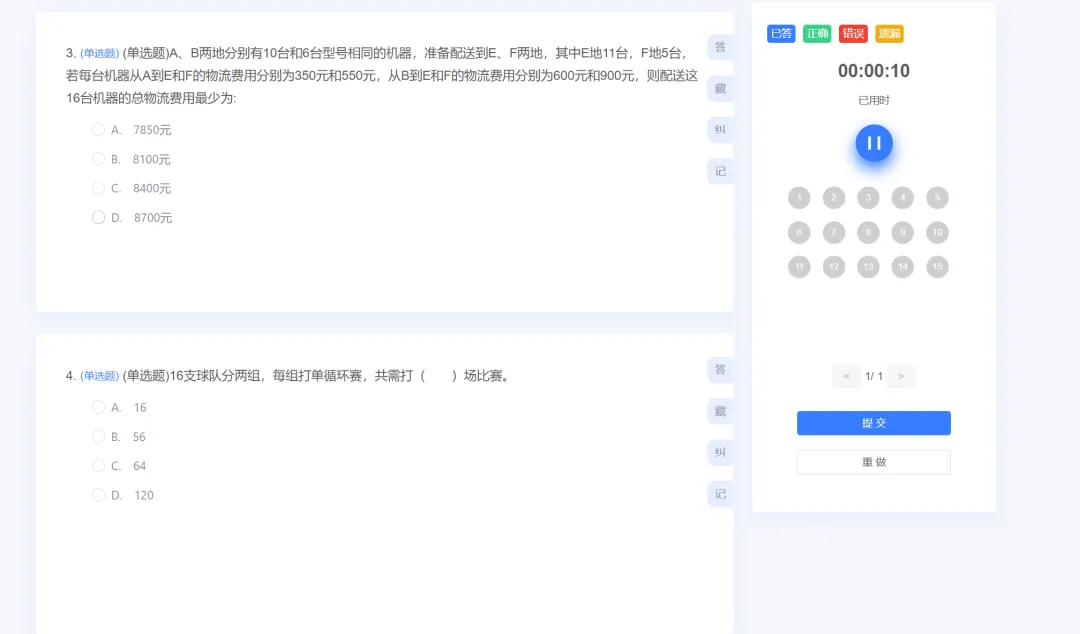Viewport: 1080px width, 634px height.
Task: Click 记 note button for question 4
Action: pos(720,494)
